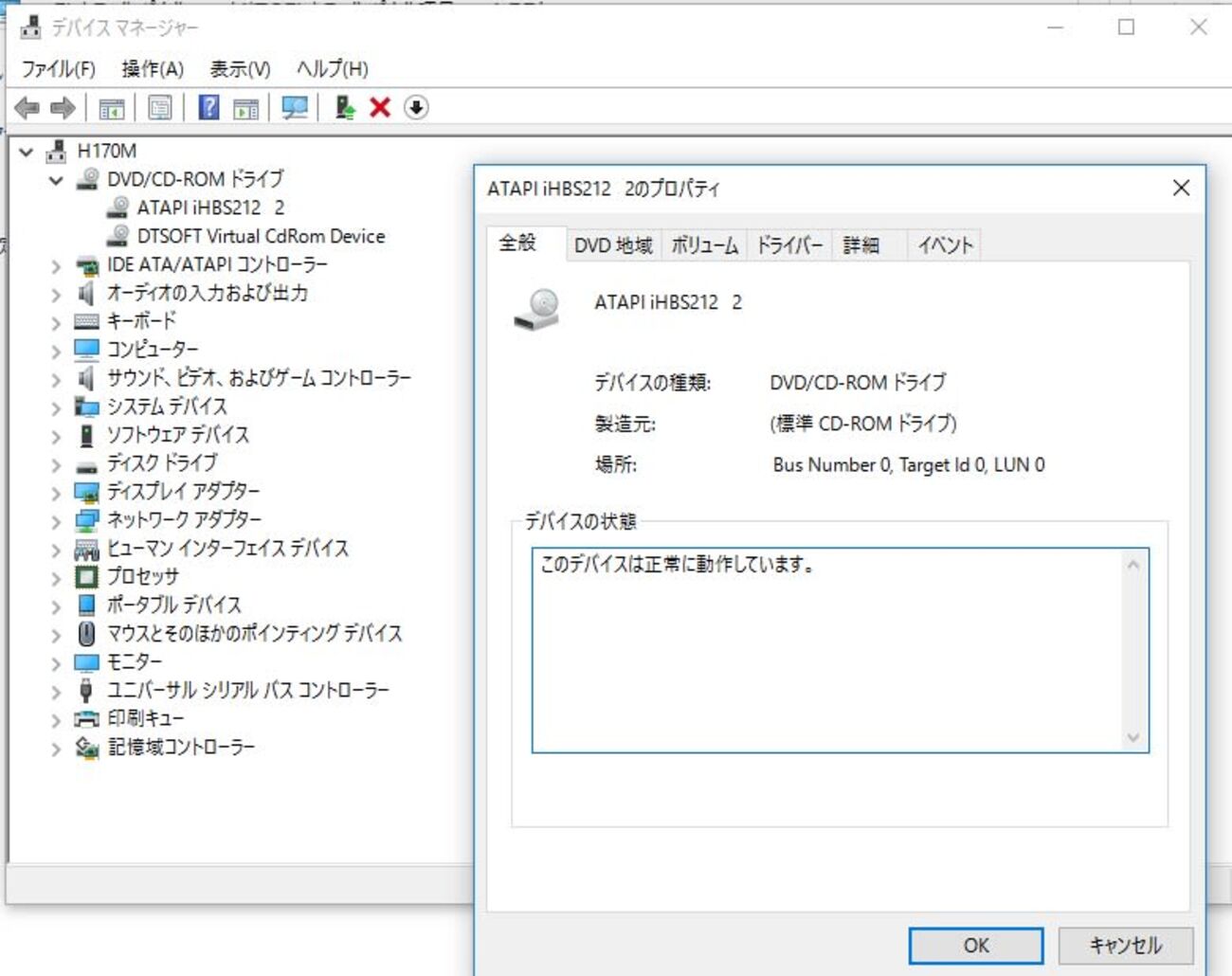Image resolution: width=1232 pixels, height=976 pixels.
Task: Open the 表示(V) menu
Action: coord(240,69)
